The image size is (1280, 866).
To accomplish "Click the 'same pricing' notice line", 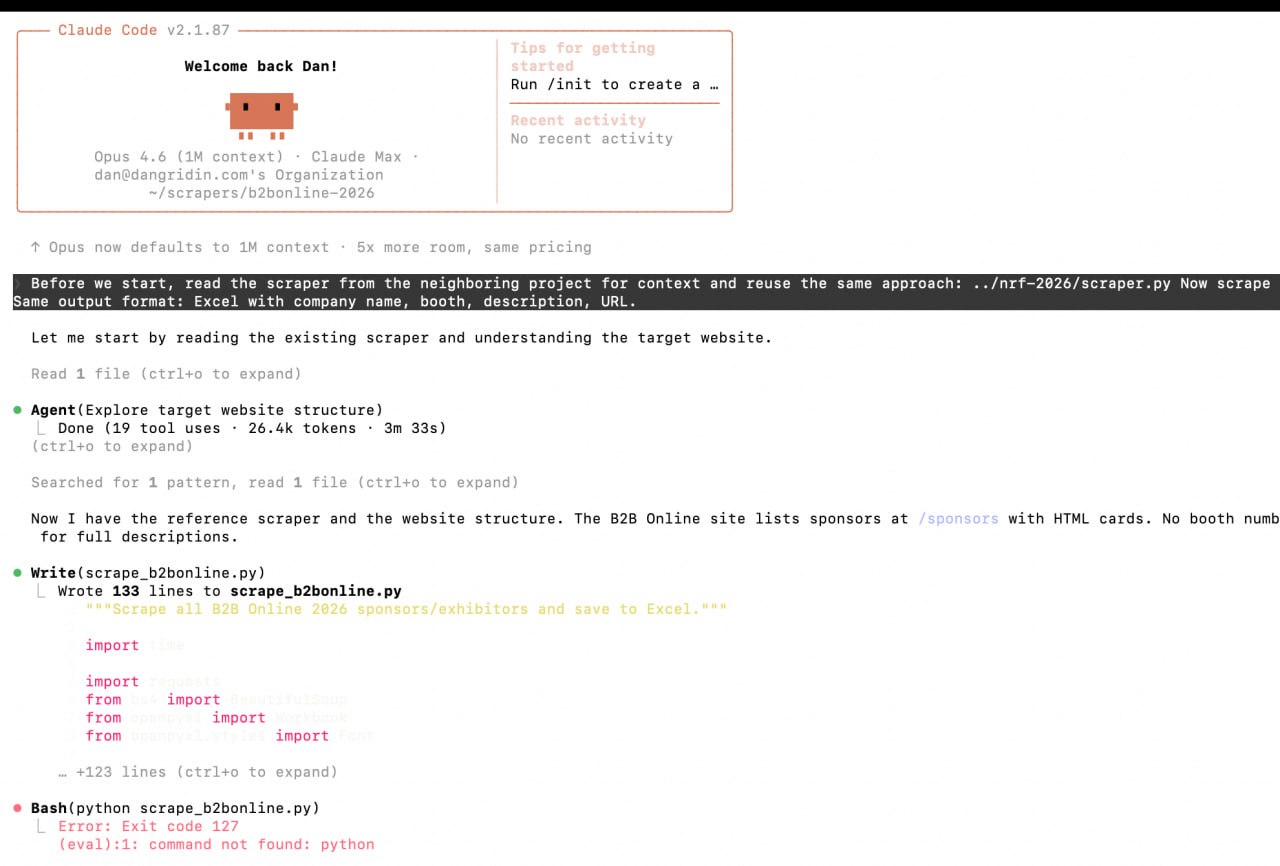I will [x=310, y=247].
